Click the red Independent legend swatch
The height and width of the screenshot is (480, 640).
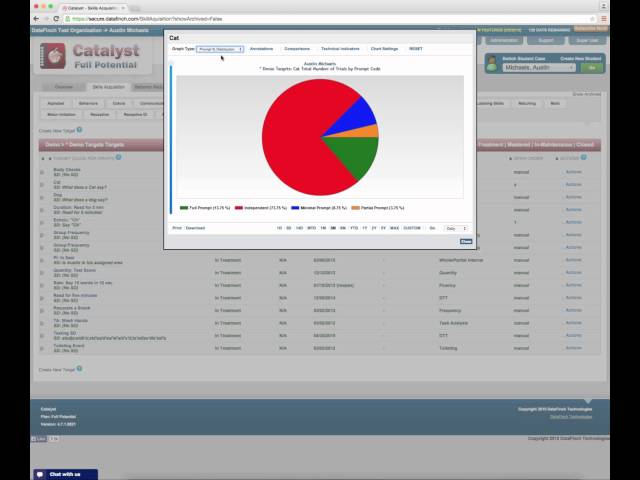point(239,208)
